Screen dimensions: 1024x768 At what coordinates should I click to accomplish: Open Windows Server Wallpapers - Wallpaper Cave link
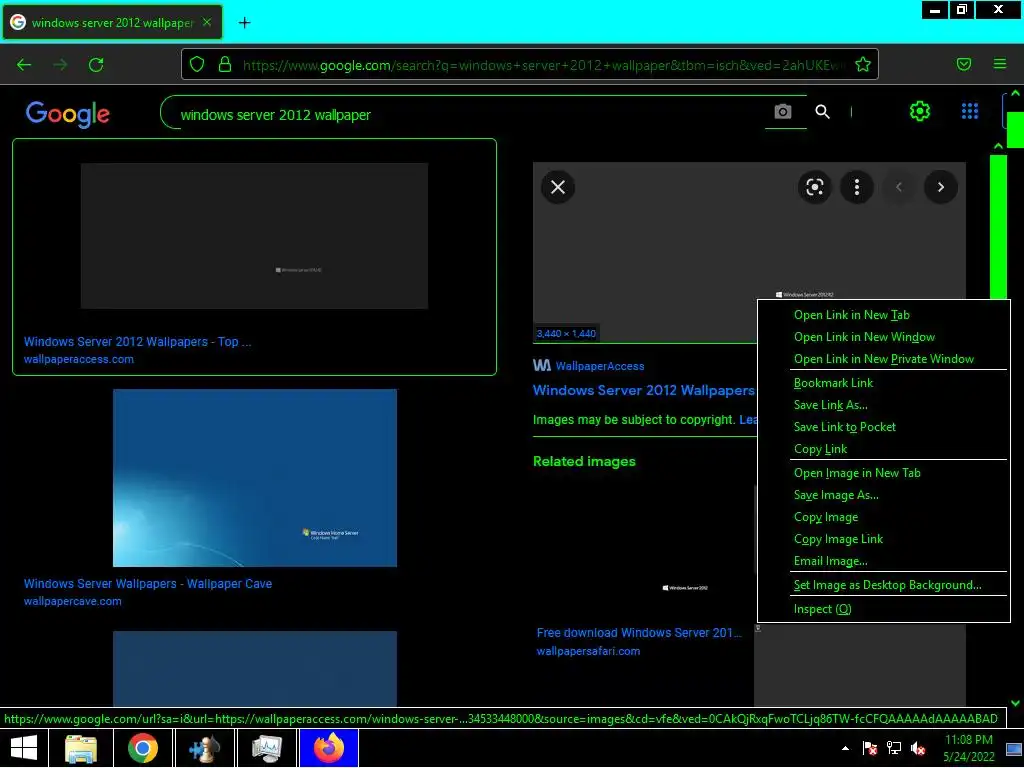(x=148, y=584)
